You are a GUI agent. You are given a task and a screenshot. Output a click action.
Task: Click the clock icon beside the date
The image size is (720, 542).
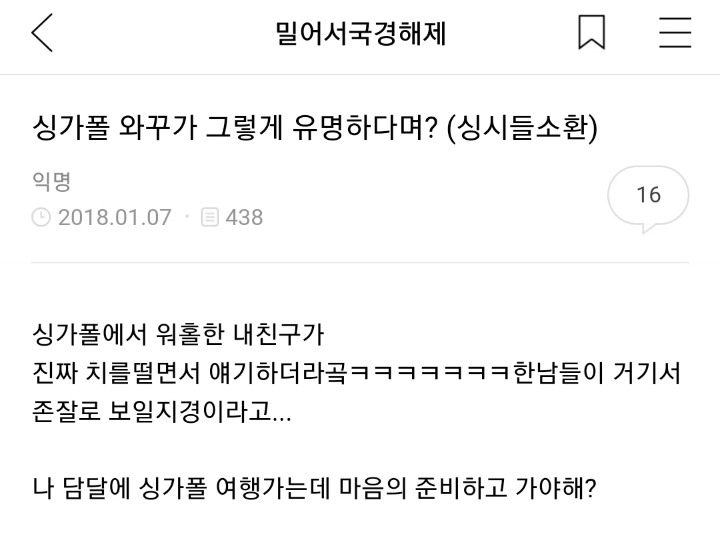(x=41, y=217)
